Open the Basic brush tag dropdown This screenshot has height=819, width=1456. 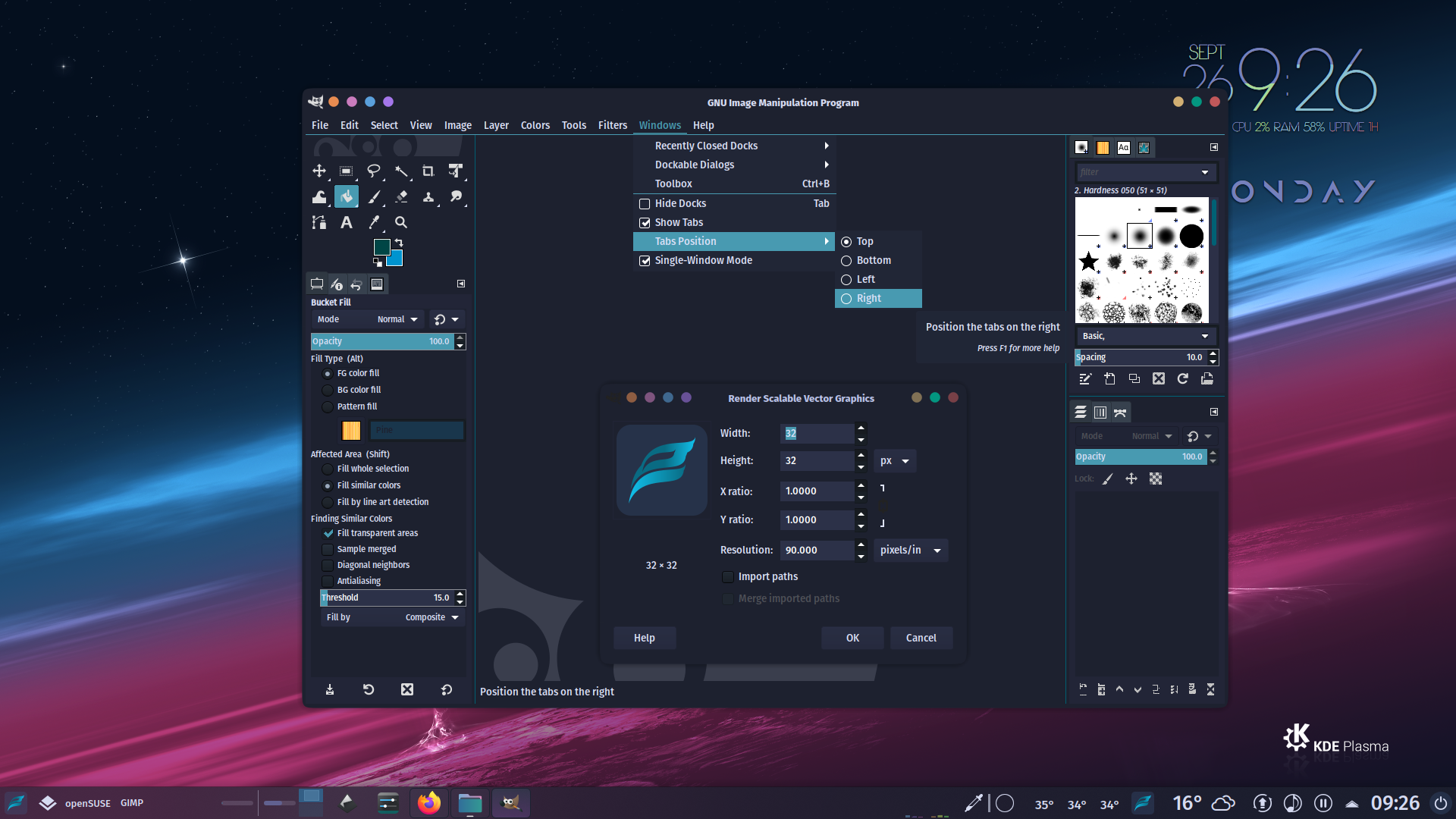pyautogui.click(x=1145, y=336)
